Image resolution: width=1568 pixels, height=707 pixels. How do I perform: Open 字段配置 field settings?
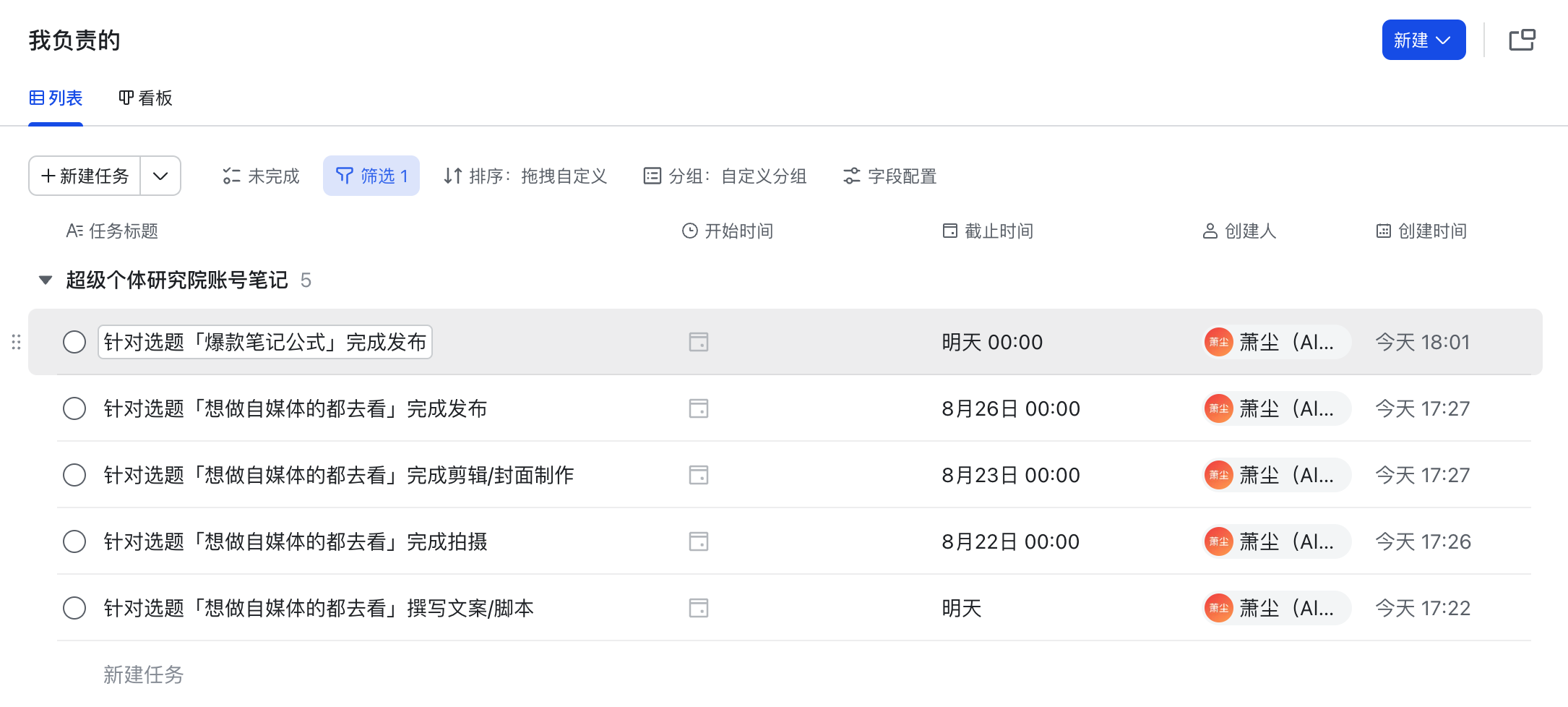tap(889, 176)
